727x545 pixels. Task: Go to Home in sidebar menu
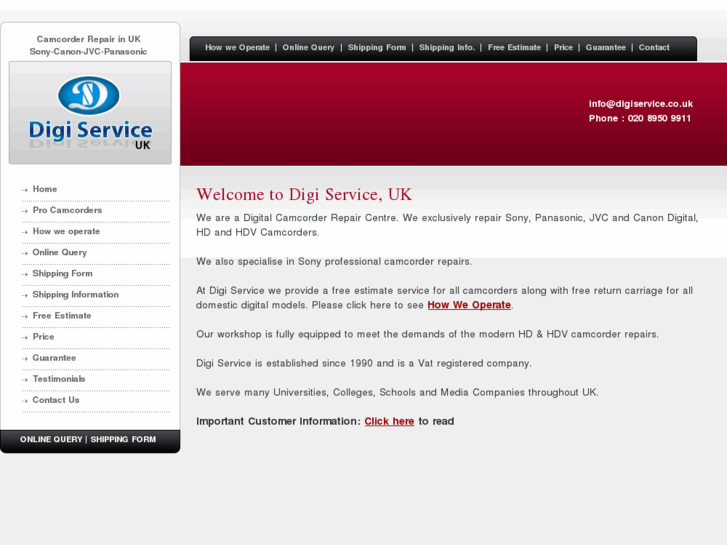point(45,189)
